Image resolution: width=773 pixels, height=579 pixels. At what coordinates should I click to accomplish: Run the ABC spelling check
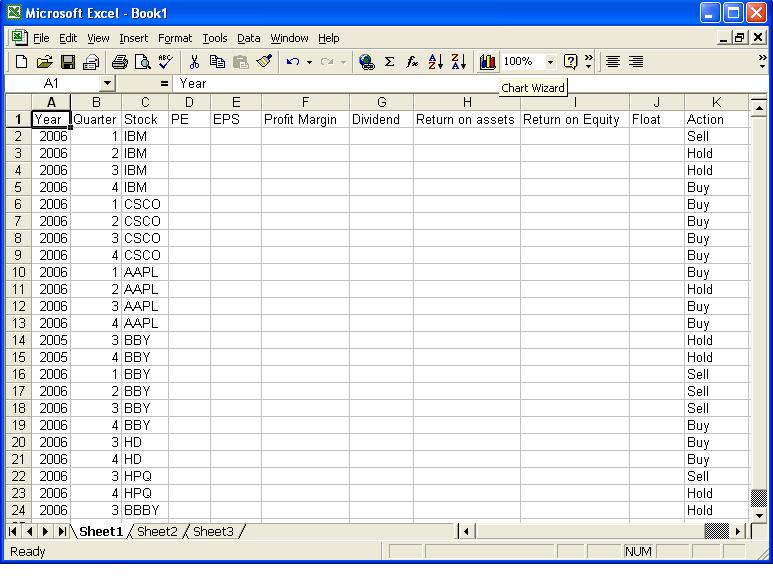[x=165, y=62]
